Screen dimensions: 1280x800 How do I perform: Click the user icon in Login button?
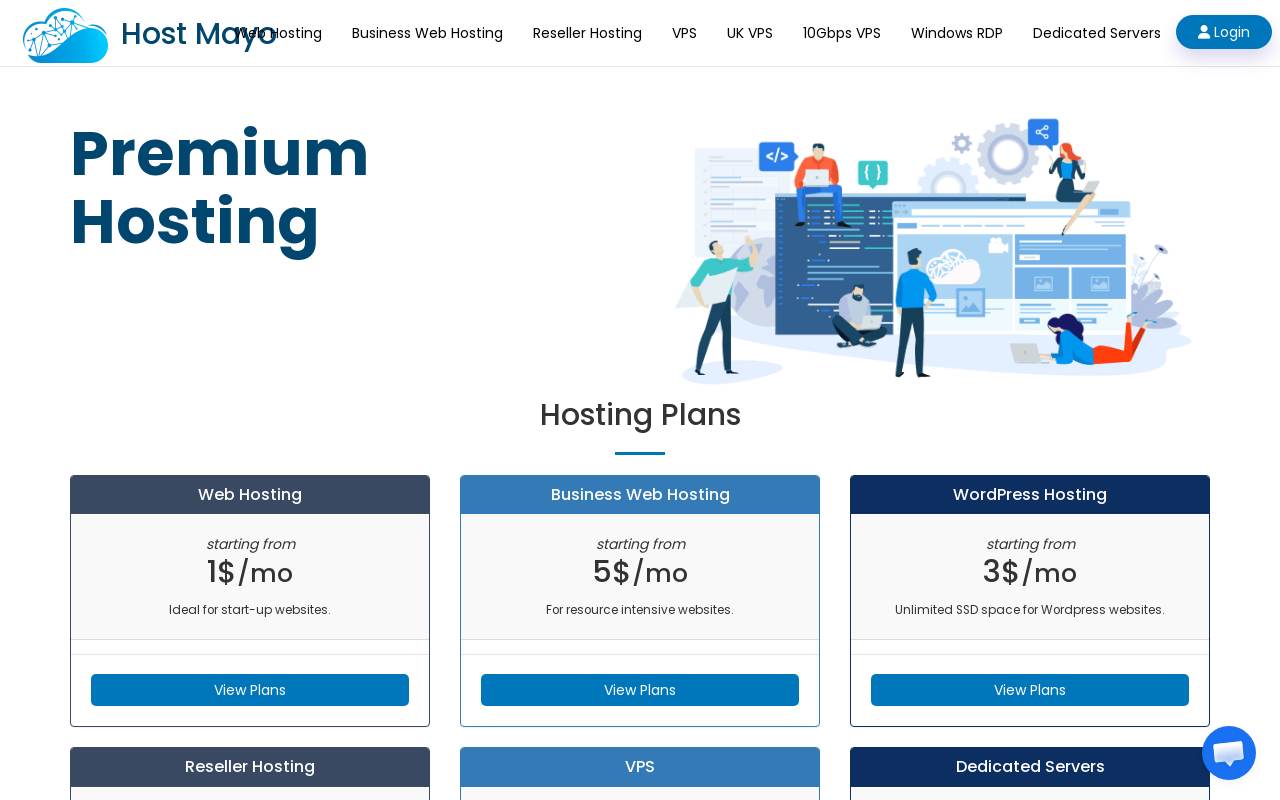[1204, 32]
